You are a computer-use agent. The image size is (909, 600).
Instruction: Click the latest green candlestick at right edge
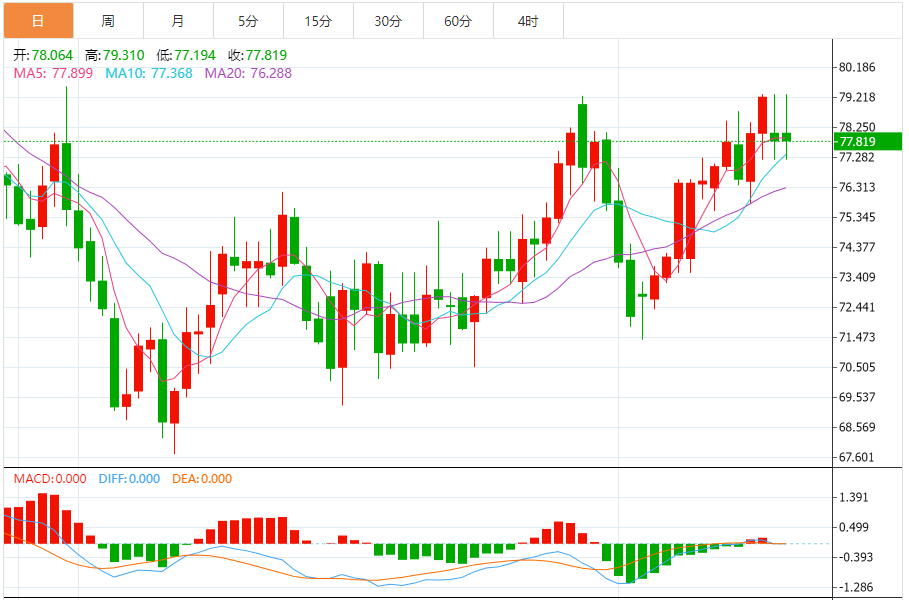pos(787,137)
